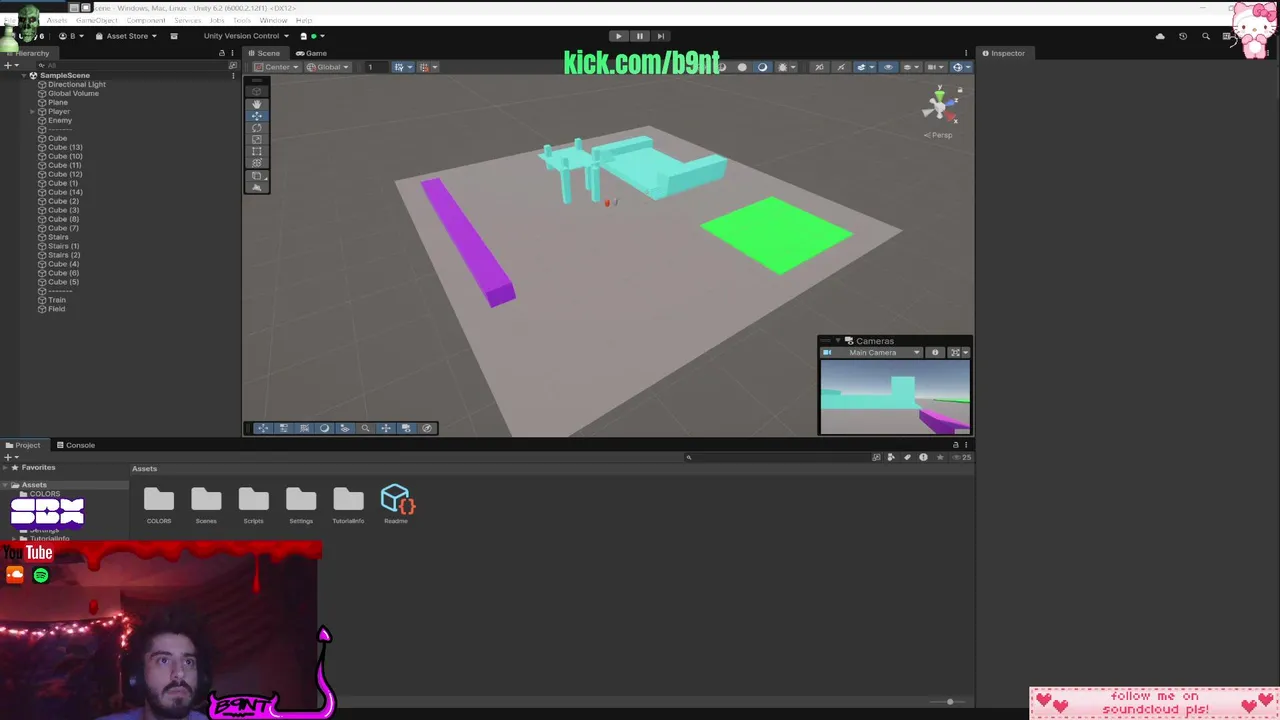Expand the Player object
This screenshot has height=720, width=1280.
coord(33,111)
